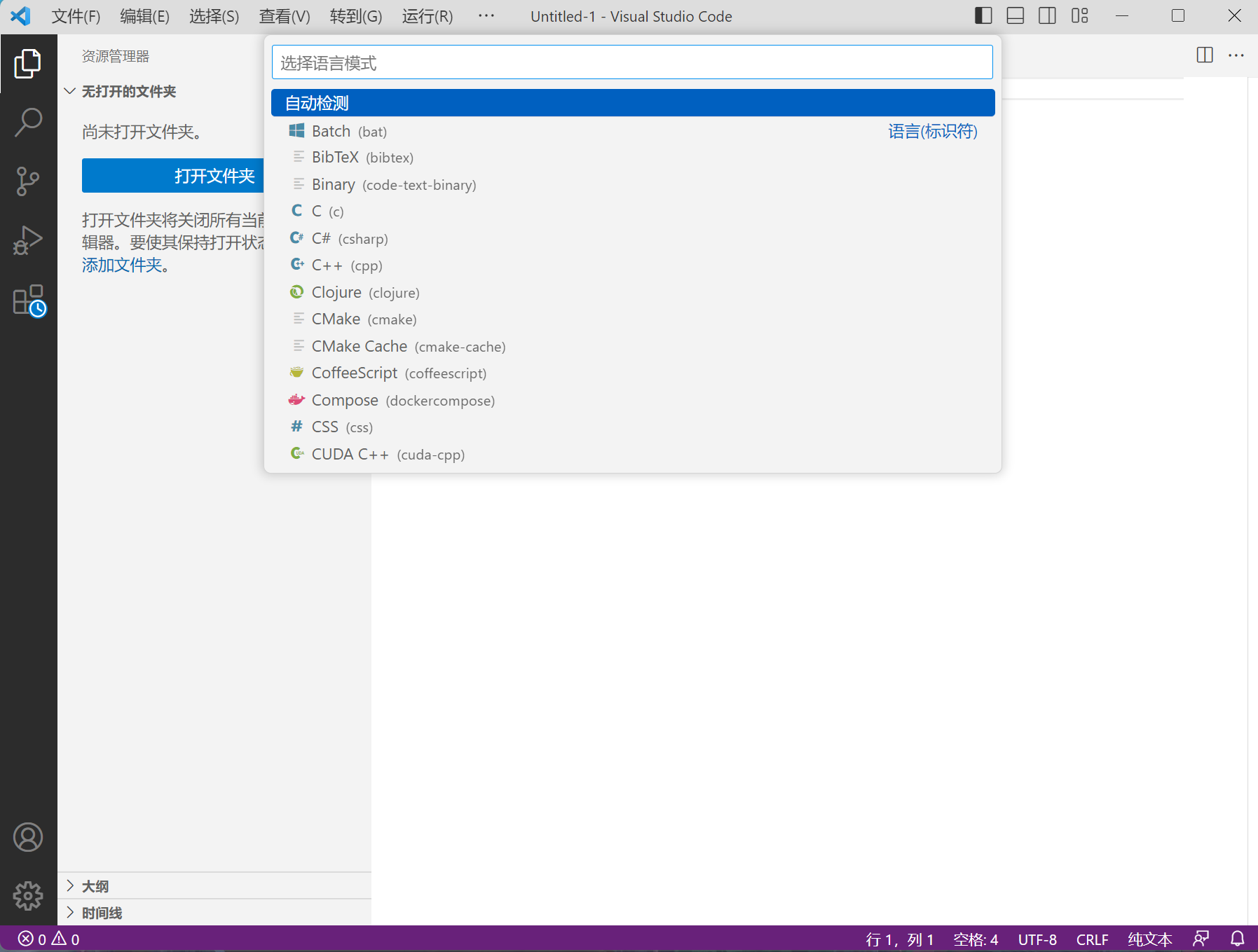
Task: Open the Run and Debug view
Action: click(28, 240)
